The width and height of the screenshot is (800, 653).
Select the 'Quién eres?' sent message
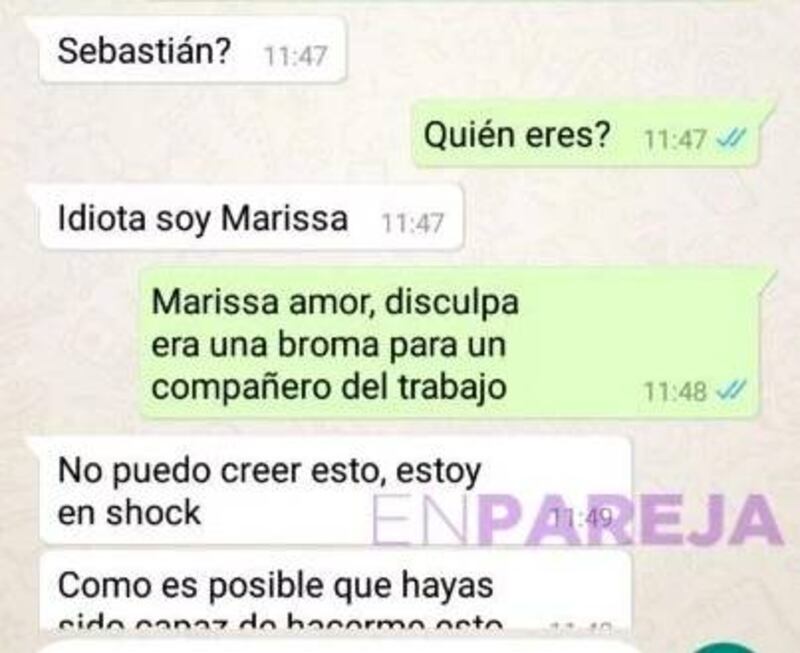(x=585, y=135)
